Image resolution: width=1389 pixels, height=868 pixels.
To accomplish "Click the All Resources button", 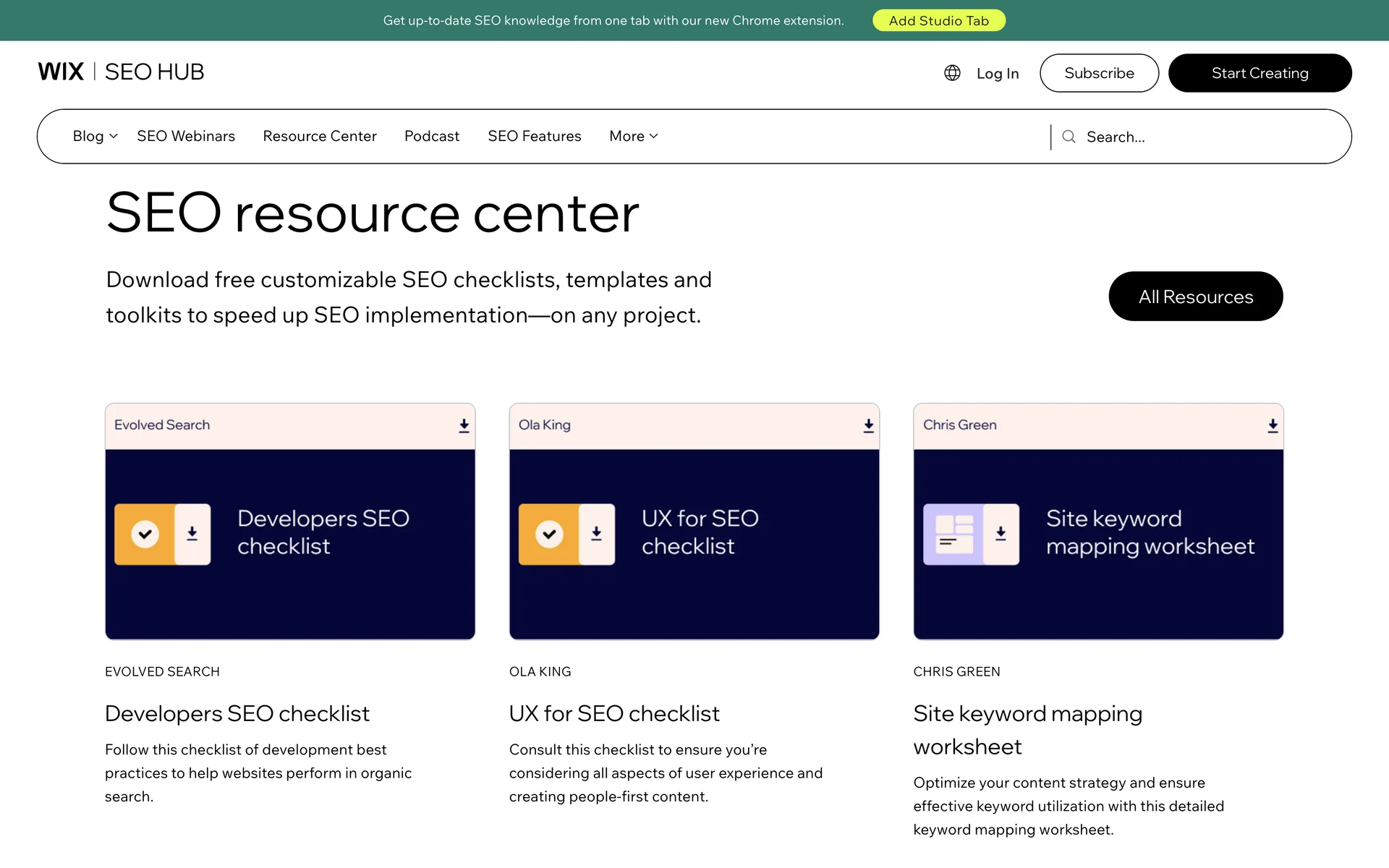I will tap(1195, 297).
